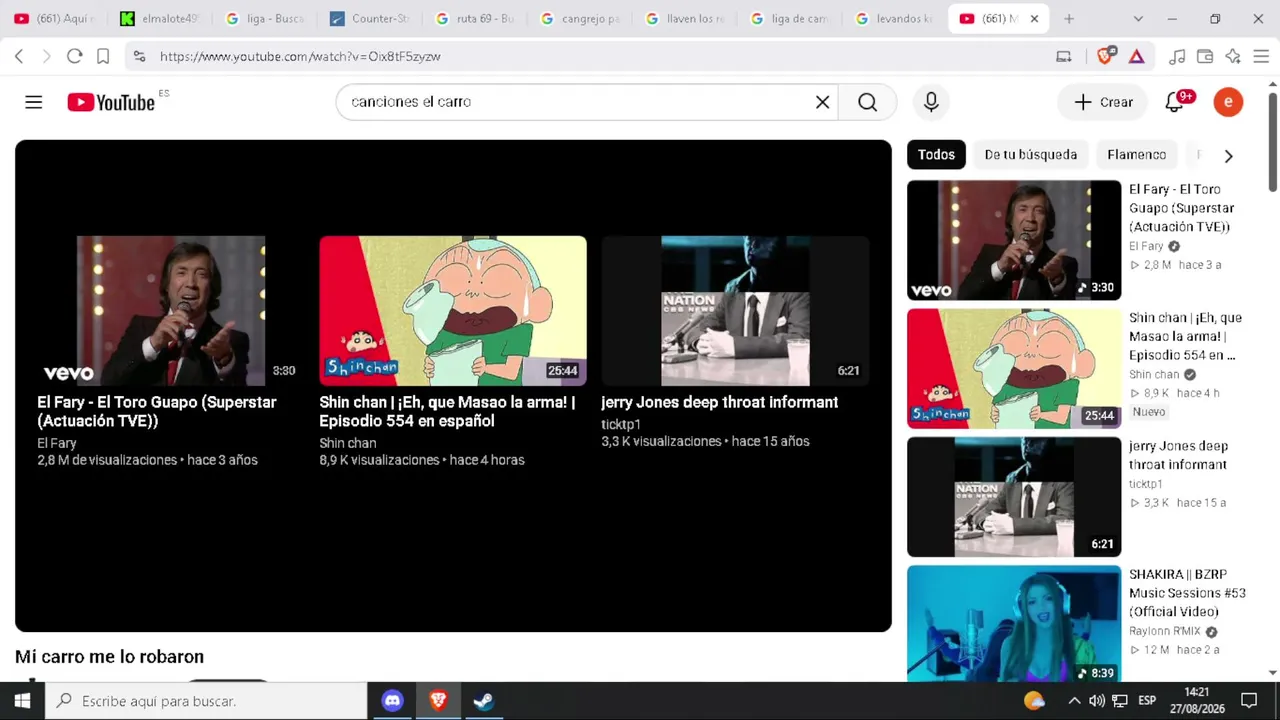Switch to the 'Aquí' YouTube tab
The image size is (1280, 720).
coord(56,19)
